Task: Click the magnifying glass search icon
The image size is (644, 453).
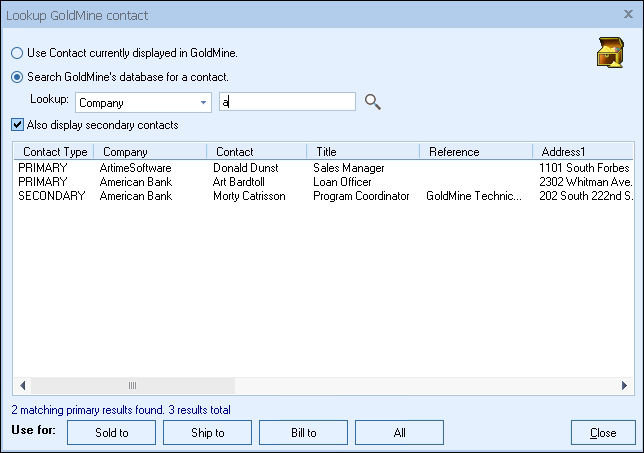Action: [373, 102]
